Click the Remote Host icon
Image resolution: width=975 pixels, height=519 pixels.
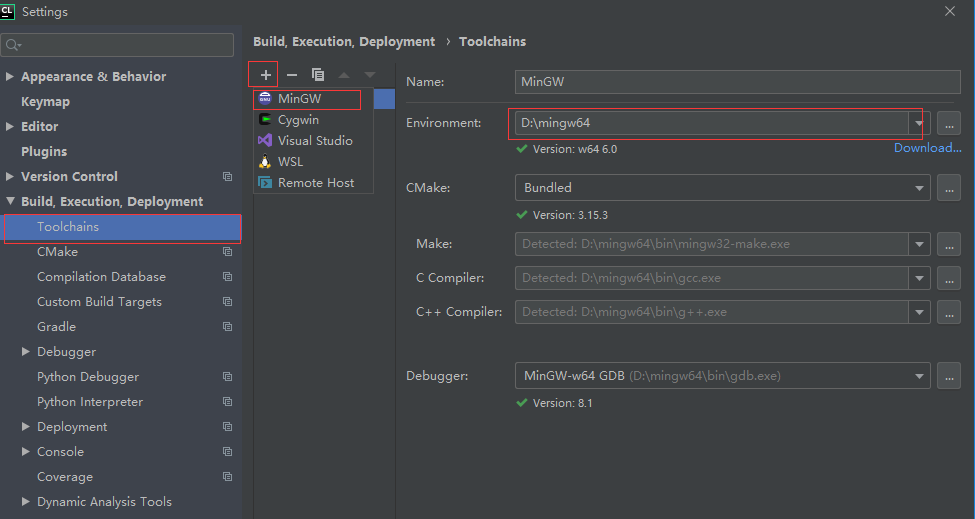click(x=265, y=183)
